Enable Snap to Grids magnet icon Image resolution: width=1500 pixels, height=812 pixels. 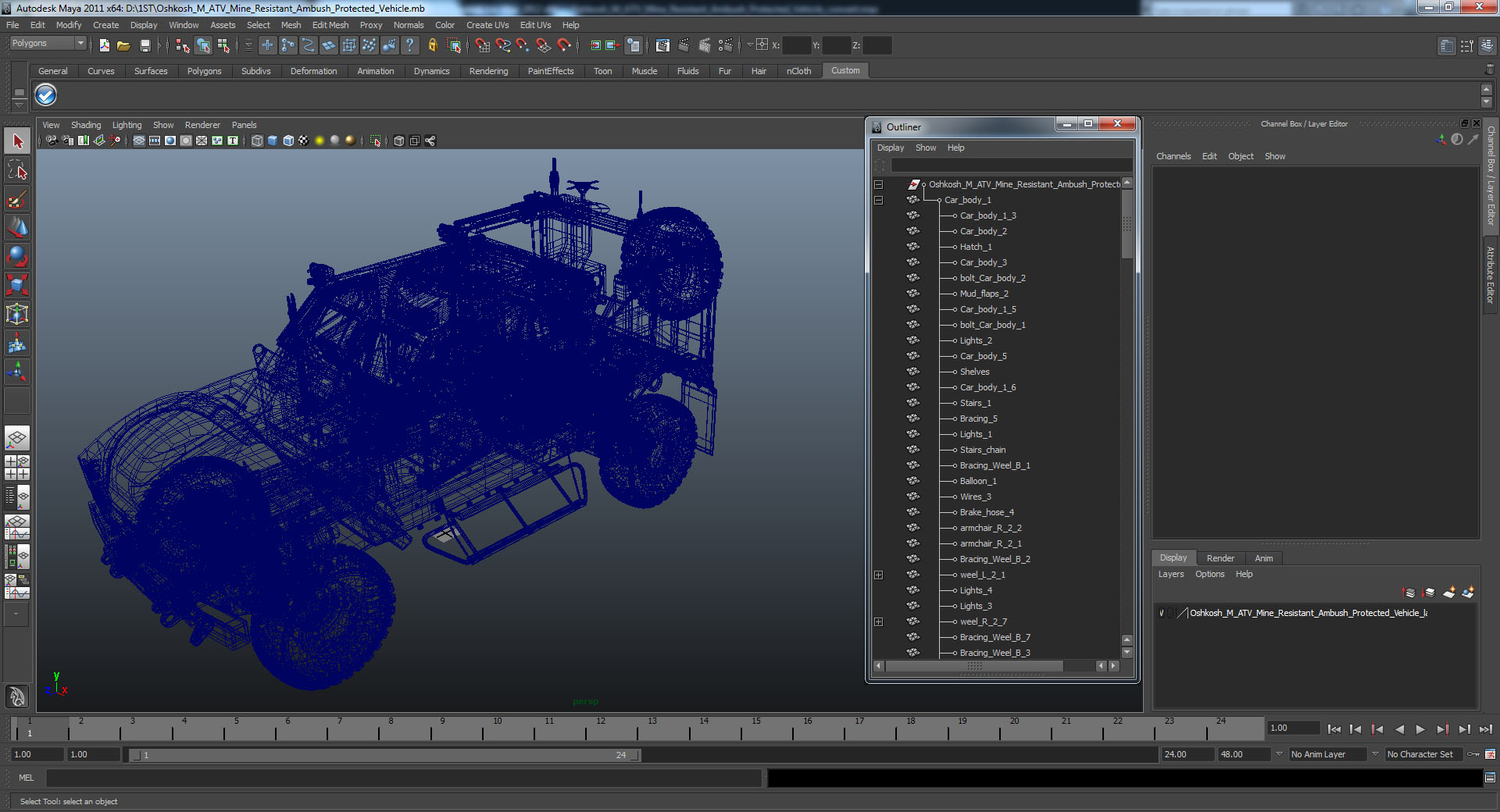(x=482, y=45)
